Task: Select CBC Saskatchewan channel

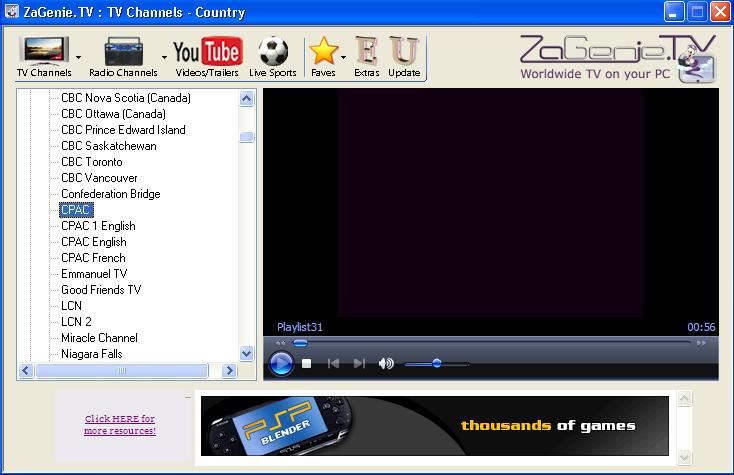Action: (x=109, y=146)
